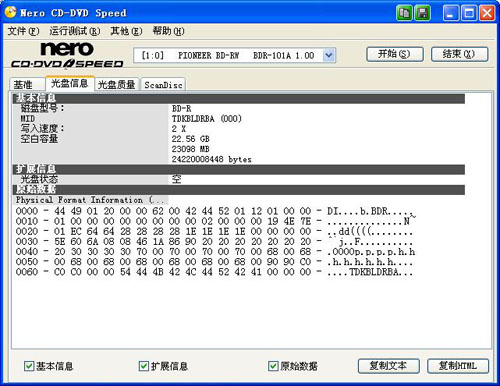The width and height of the screenshot is (500, 386).
Task: Click the 扩展信息 section header
Action: (x=239, y=169)
